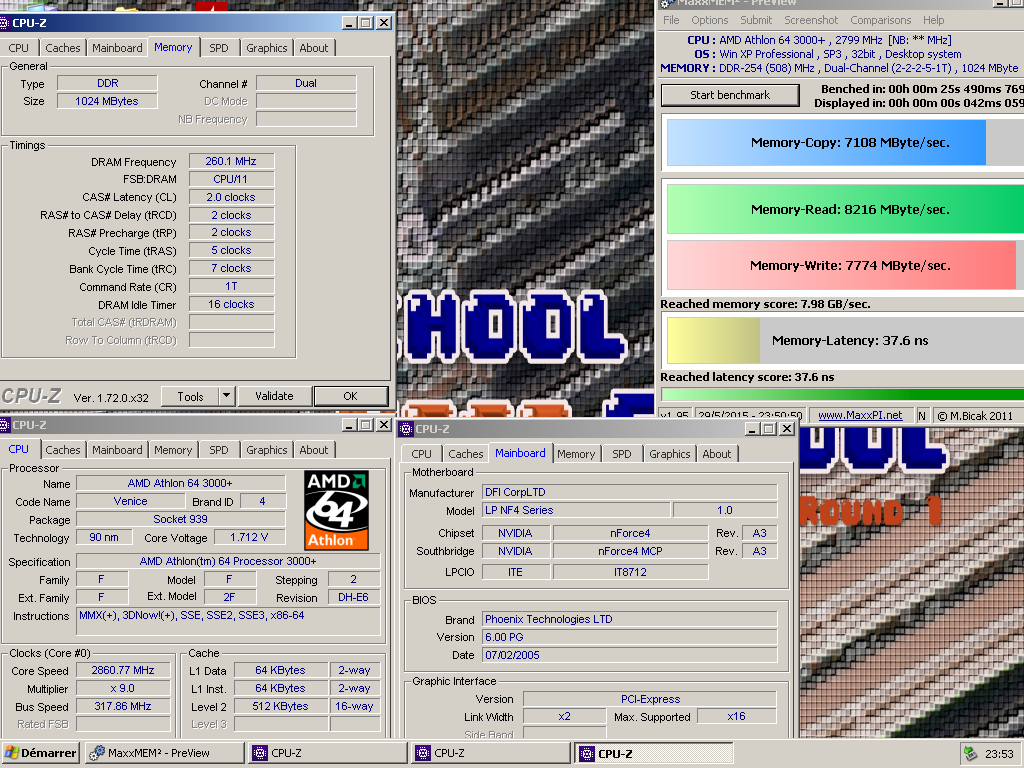
Task: Open Graphics tab in bottom-left CPU-Z window
Action: [266, 450]
